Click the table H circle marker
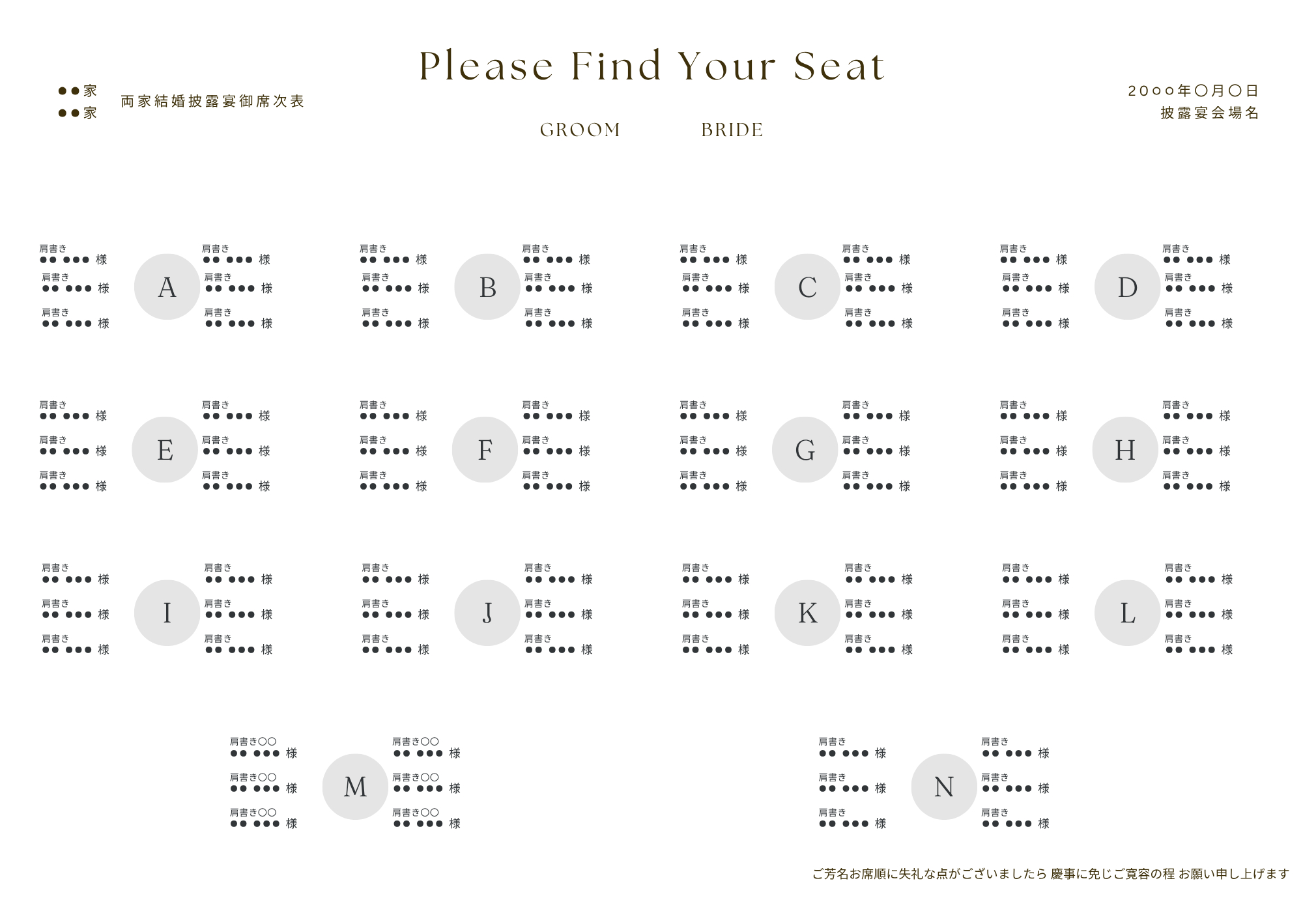This screenshot has height=924, width=1303. 1125,449
